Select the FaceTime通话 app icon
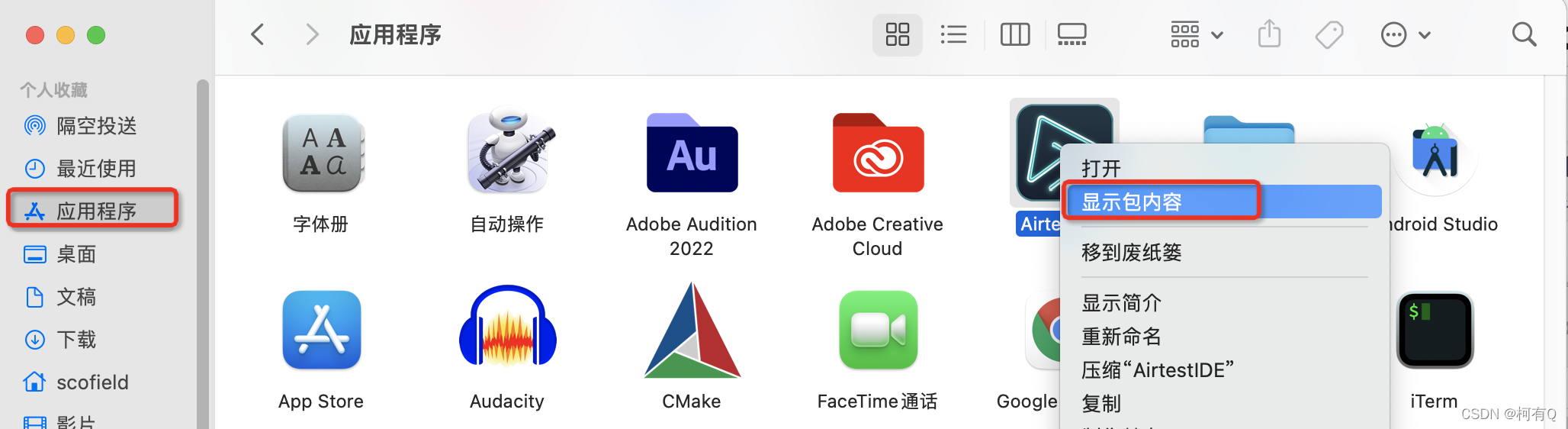This screenshot has width=1568, height=429. (x=878, y=330)
